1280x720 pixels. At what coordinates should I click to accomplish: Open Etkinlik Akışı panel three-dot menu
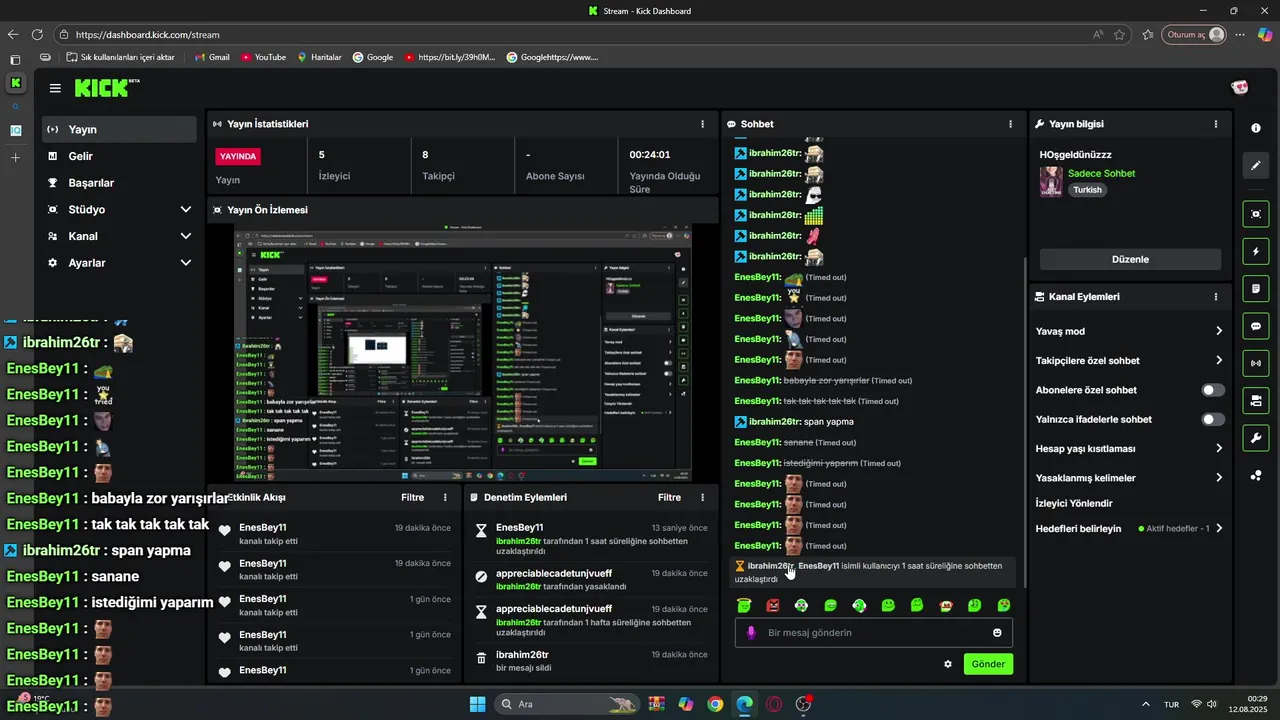[x=446, y=497]
